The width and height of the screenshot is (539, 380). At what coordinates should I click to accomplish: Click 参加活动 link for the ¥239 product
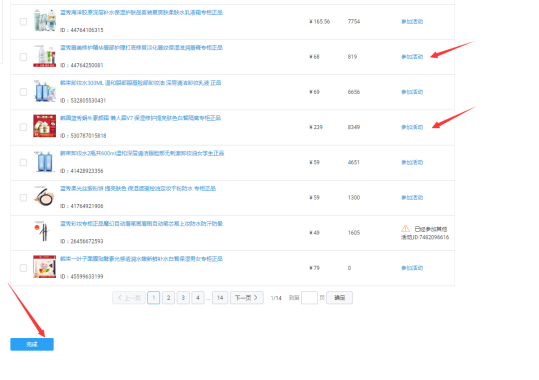tap(412, 127)
